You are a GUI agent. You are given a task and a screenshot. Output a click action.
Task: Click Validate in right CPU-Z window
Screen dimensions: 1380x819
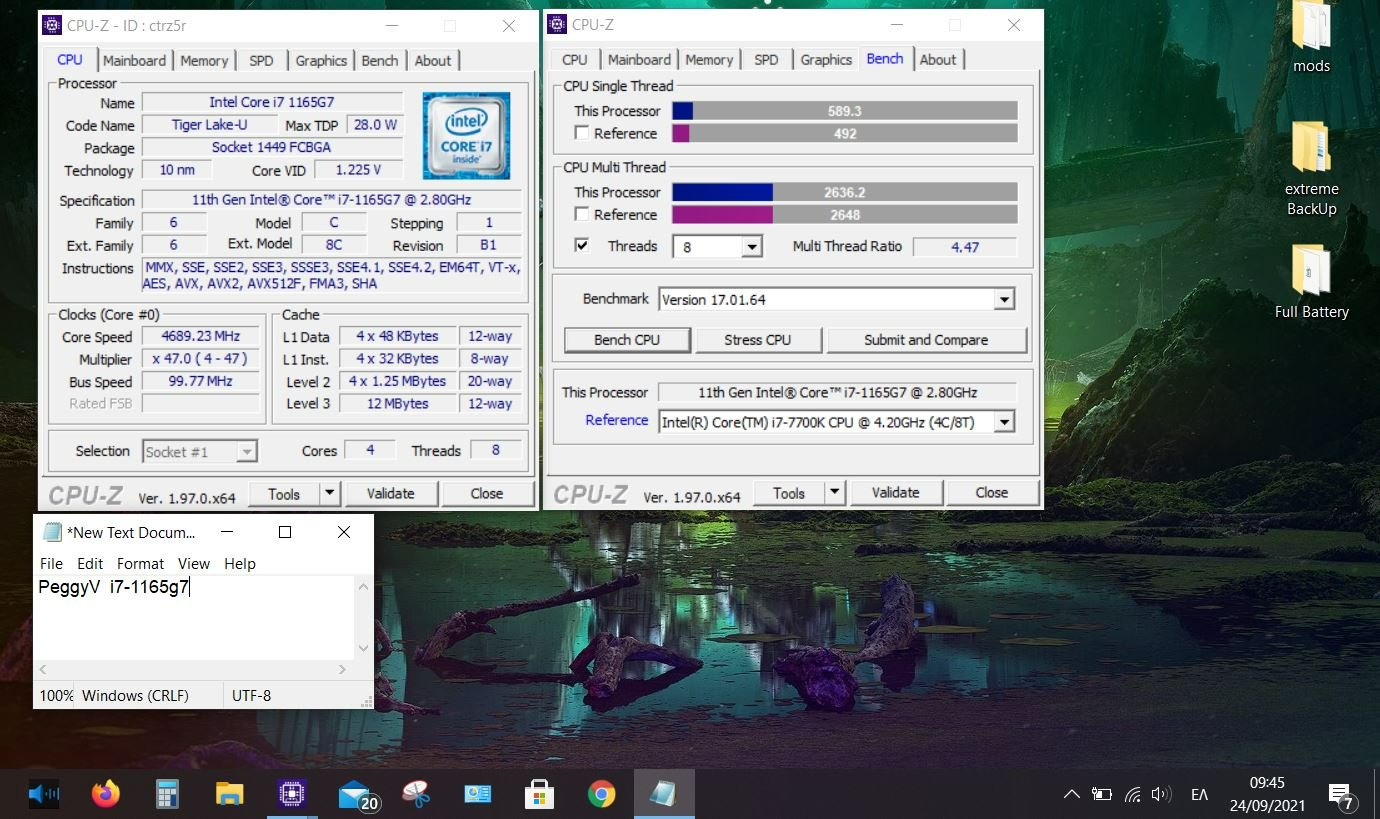pyautogui.click(x=895, y=492)
